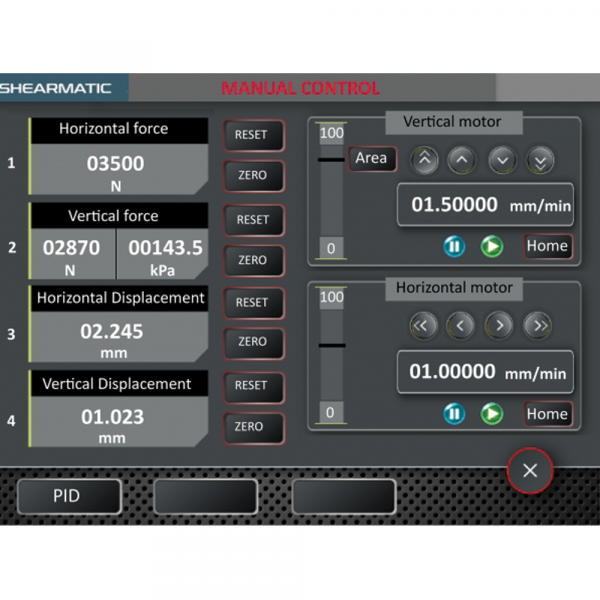Open the PID settings
Screen dimensions: 600x600
coord(67,496)
